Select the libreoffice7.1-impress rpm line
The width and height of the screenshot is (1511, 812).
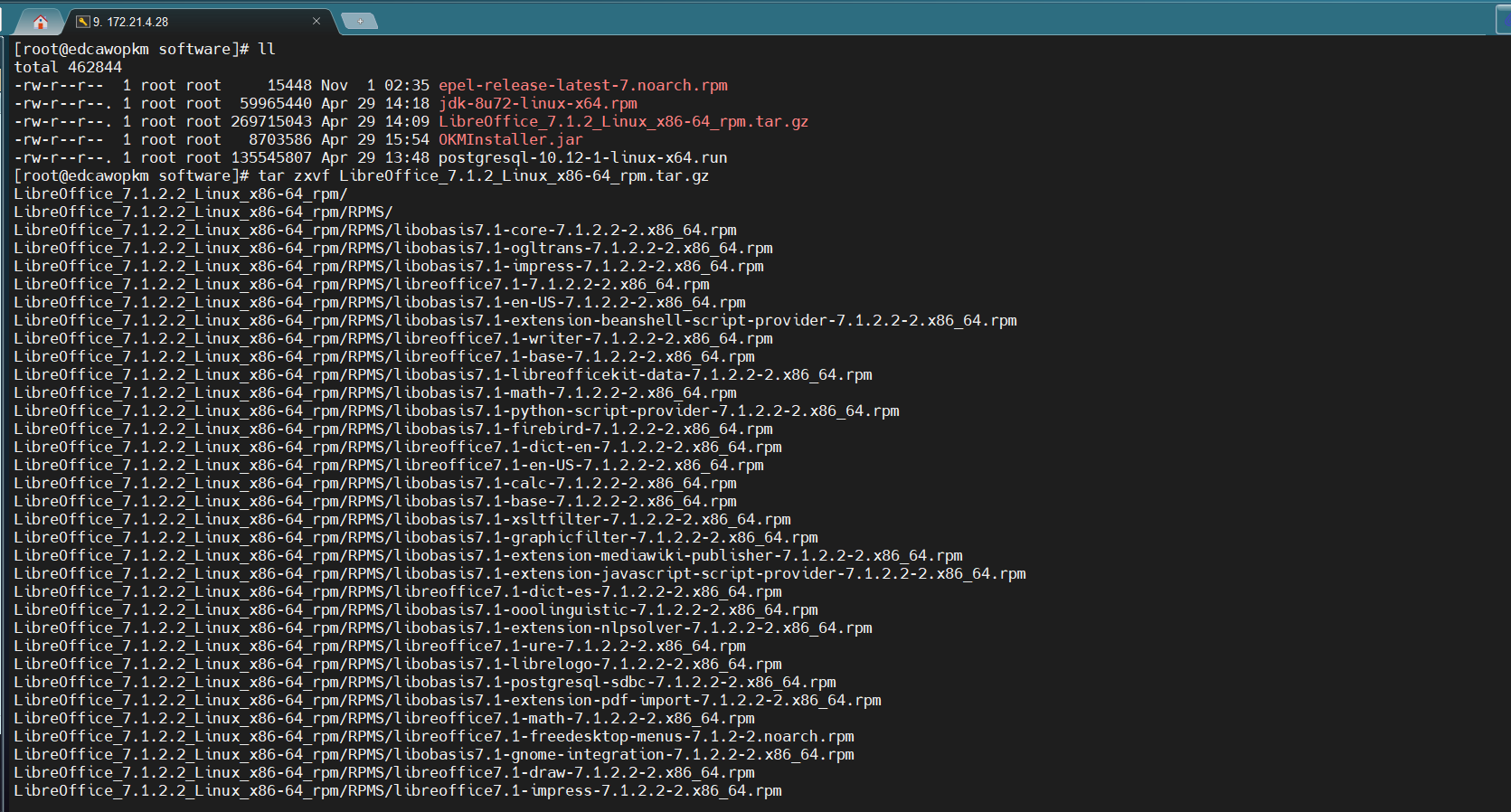coord(398,790)
